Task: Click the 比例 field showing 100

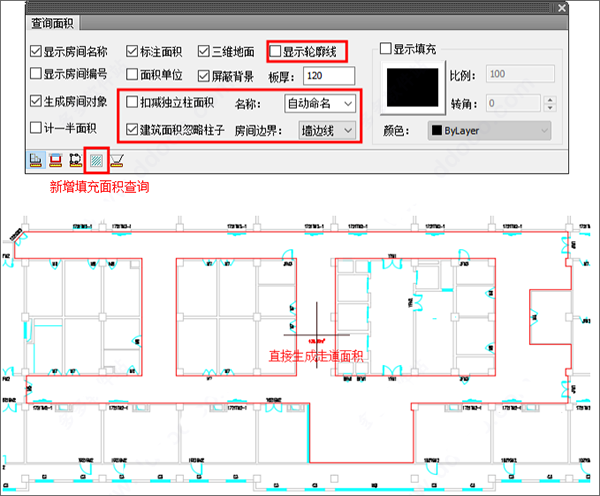Action: [520, 74]
